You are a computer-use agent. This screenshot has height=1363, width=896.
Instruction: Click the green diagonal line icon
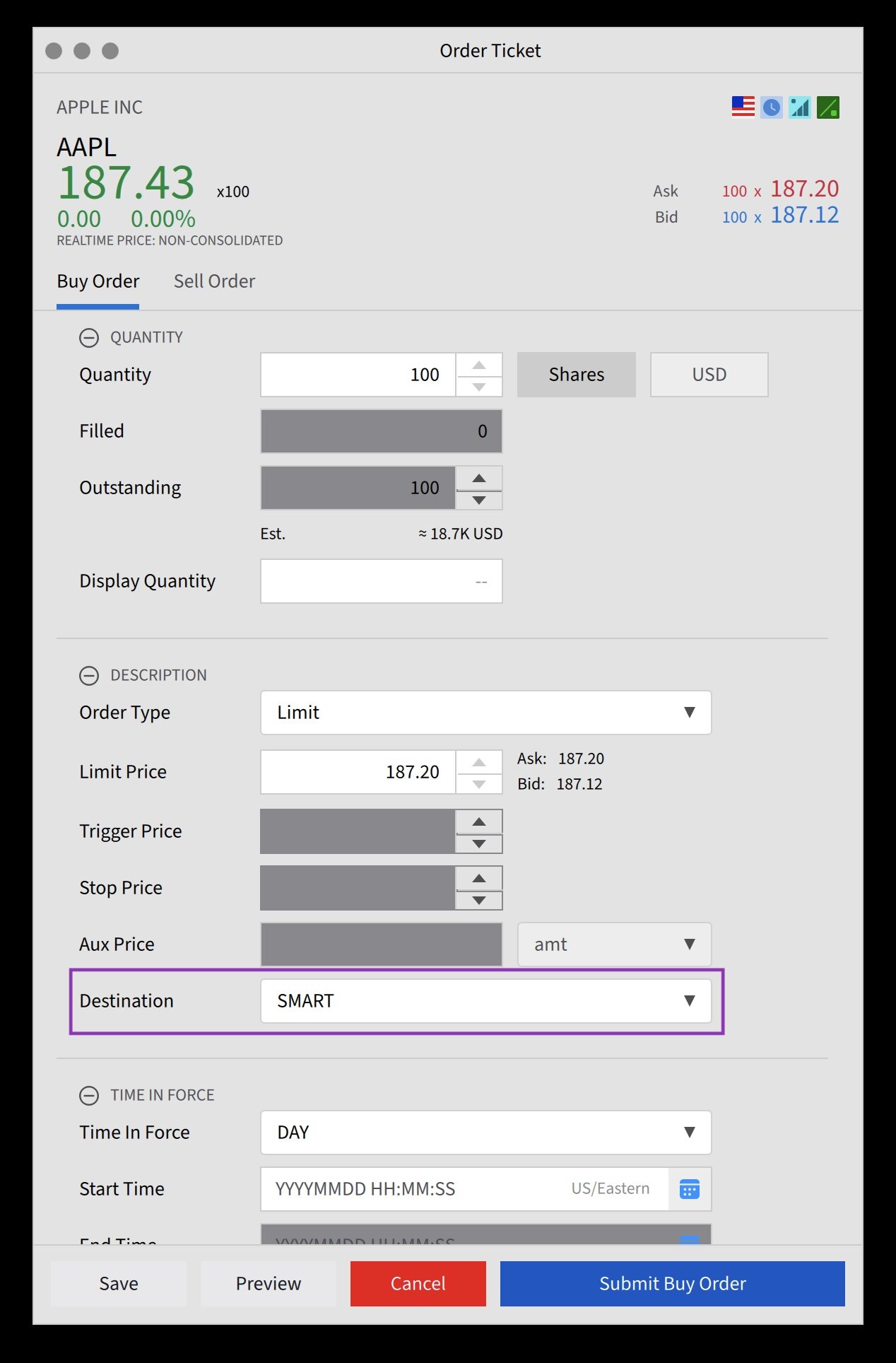828,107
